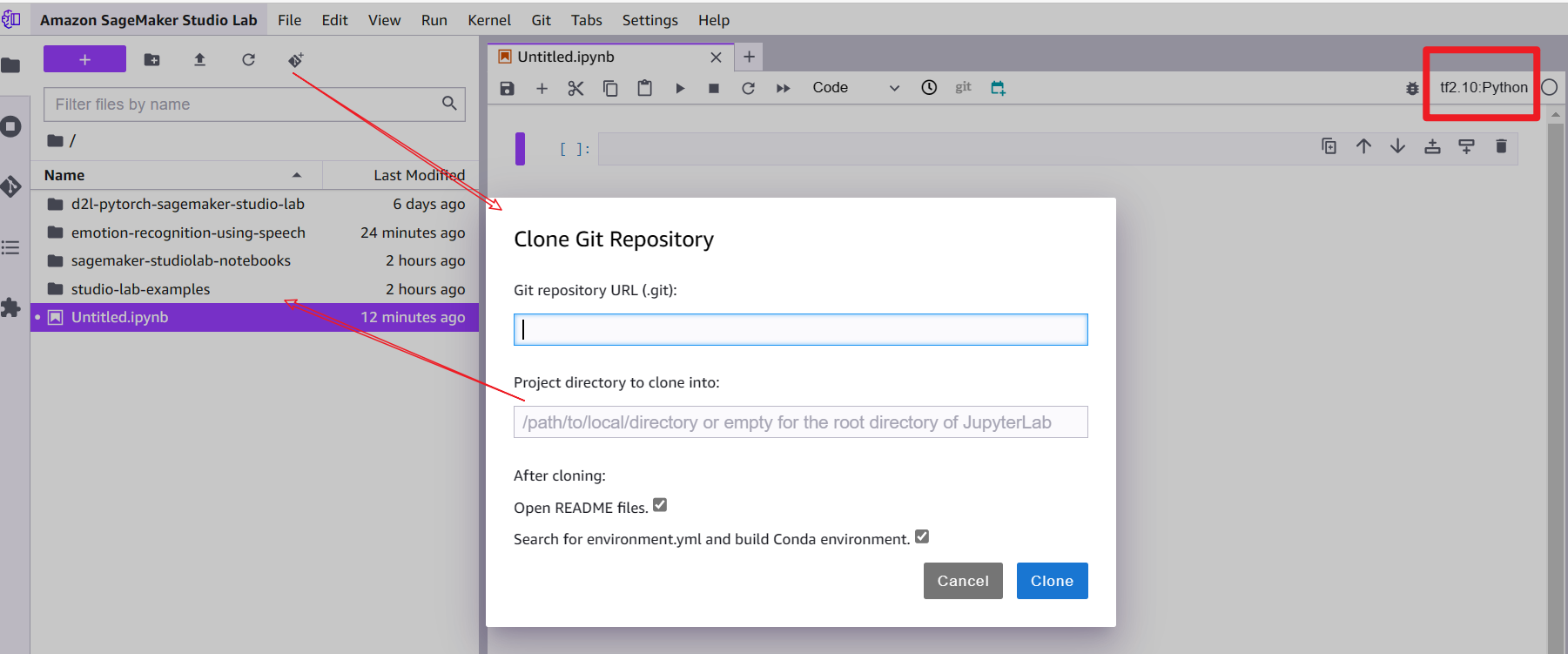This screenshot has height=654, width=1568.
Task: Move the cell up
Action: (x=1363, y=146)
